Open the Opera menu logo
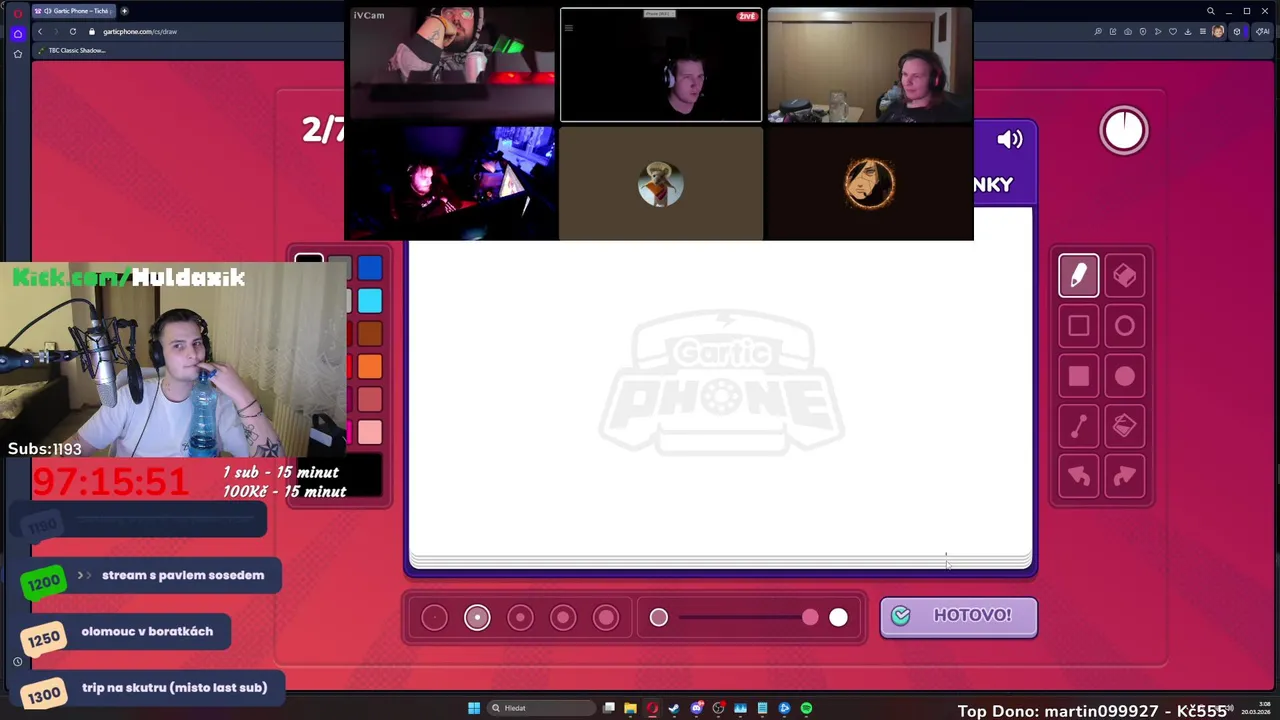This screenshot has height=720, width=1280. click(x=17, y=13)
